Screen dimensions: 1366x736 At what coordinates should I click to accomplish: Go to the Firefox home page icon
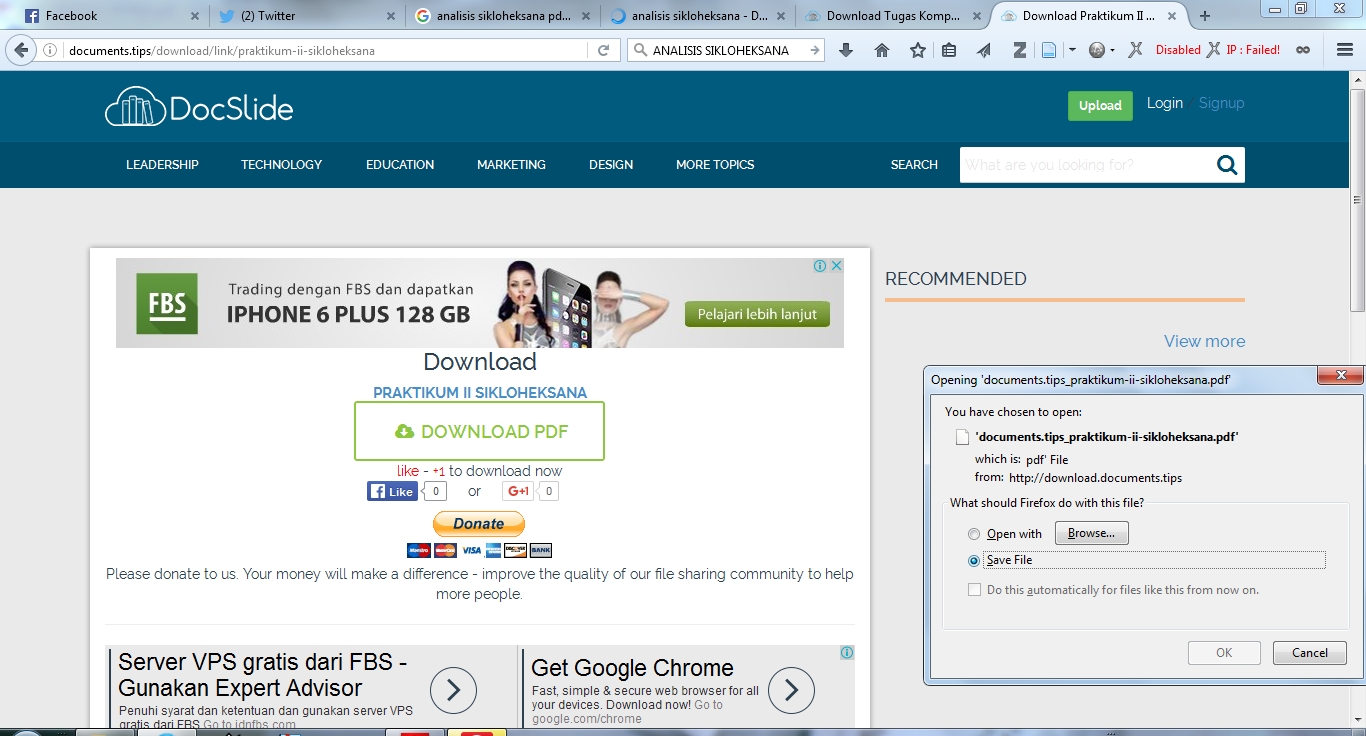tap(882, 50)
